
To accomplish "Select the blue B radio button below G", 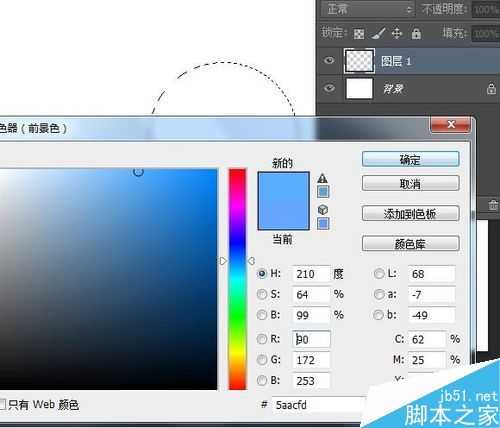I will coord(262,380).
